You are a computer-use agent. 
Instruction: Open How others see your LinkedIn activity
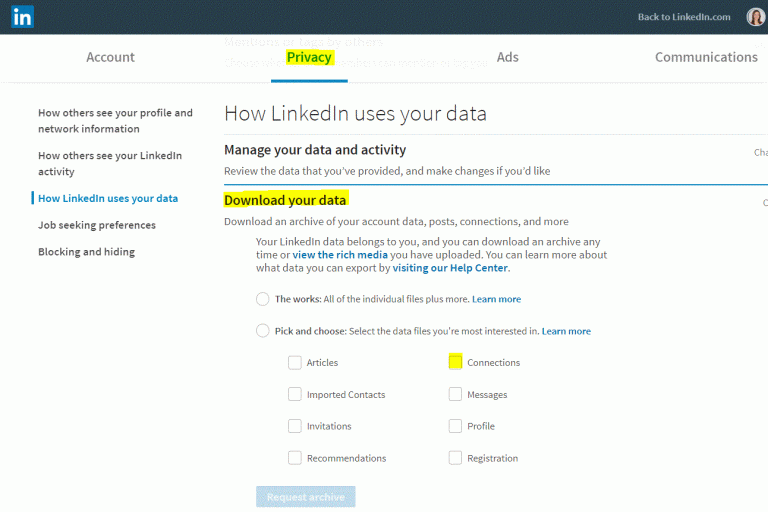[x=110, y=163]
